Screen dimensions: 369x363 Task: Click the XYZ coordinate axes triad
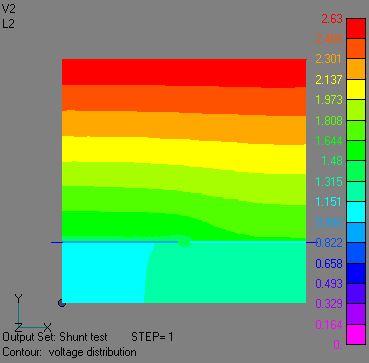[x=32, y=313]
